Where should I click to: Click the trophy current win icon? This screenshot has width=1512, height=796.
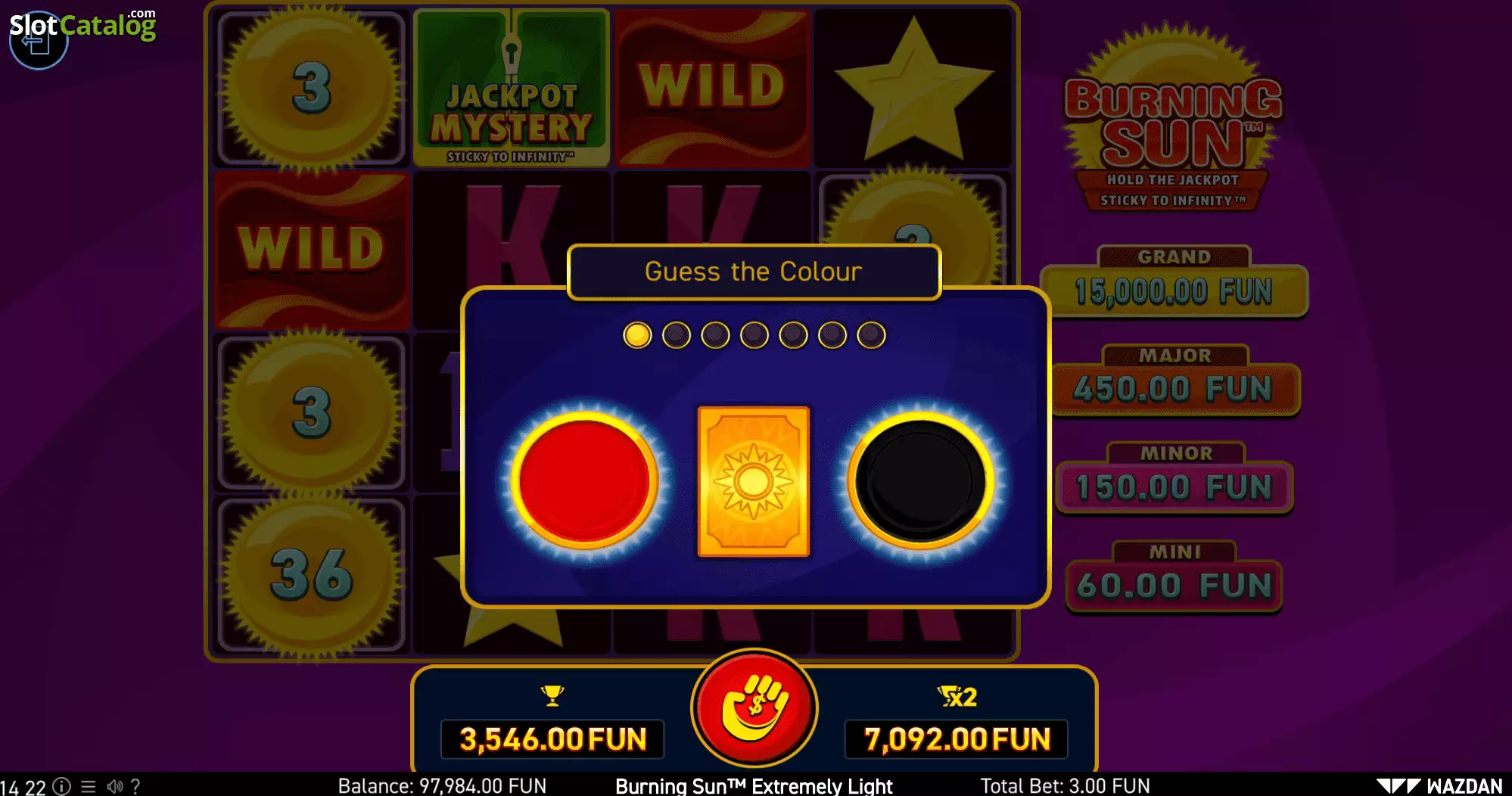pos(553,695)
